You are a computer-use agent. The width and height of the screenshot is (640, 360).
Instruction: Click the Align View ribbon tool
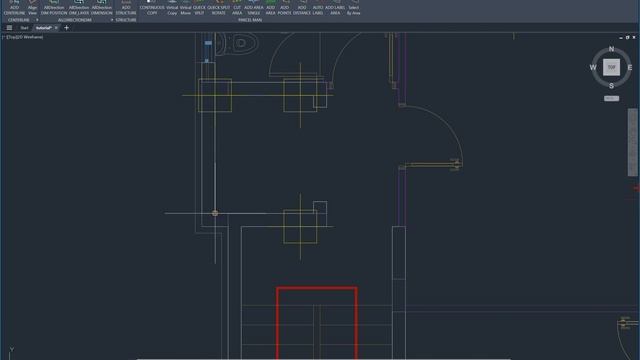pyautogui.click(x=32, y=8)
